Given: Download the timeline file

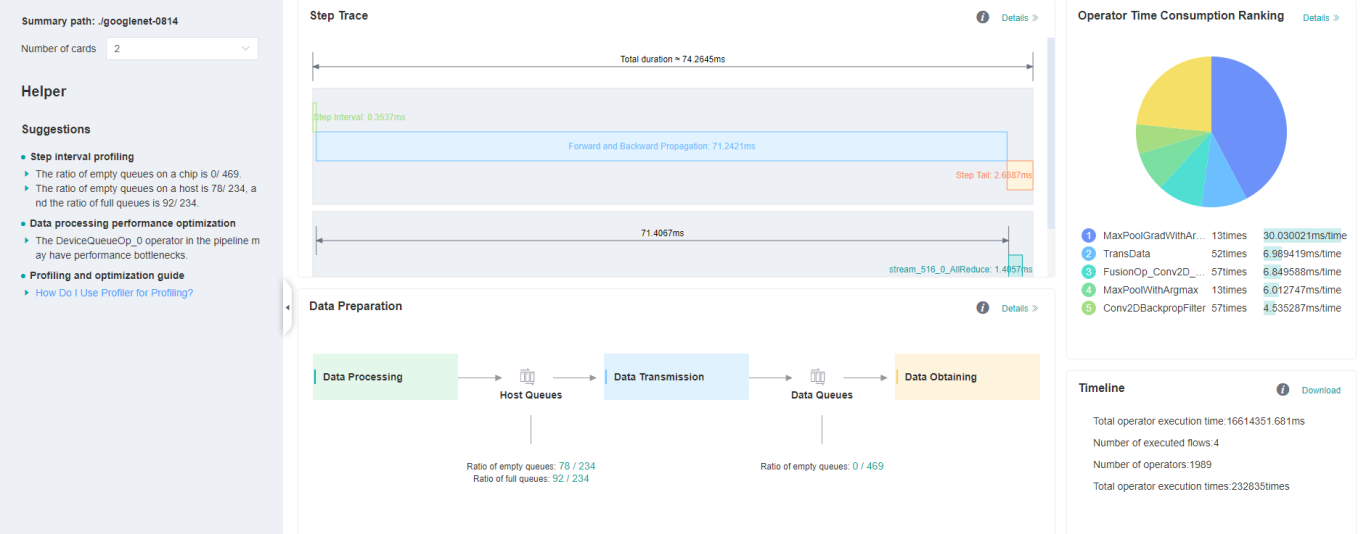Looking at the screenshot, I should click(x=1320, y=390).
